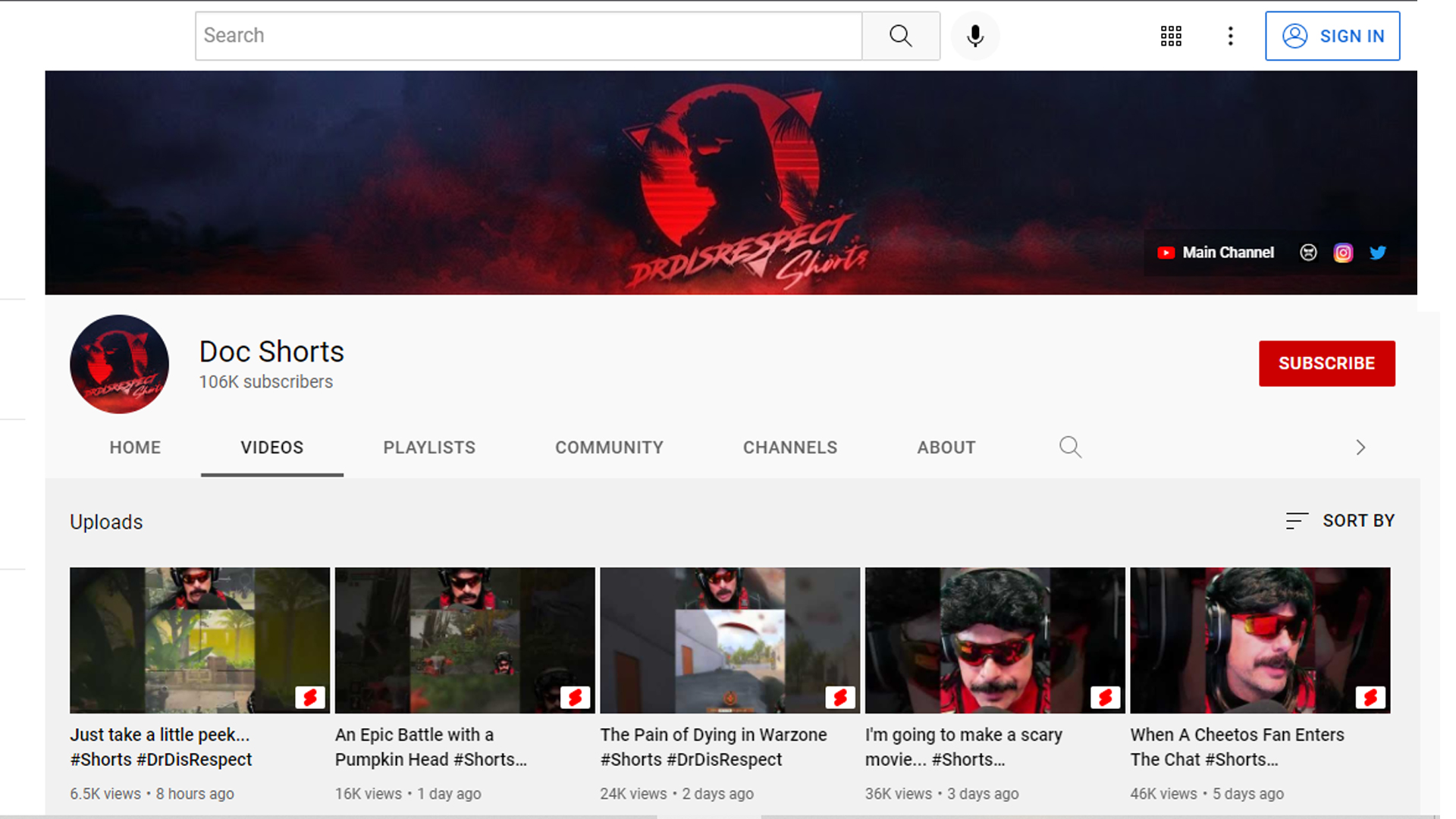Click the 'Doc Shorts' channel name
The width and height of the screenshot is (1456, 819).
tap(271, 352)
